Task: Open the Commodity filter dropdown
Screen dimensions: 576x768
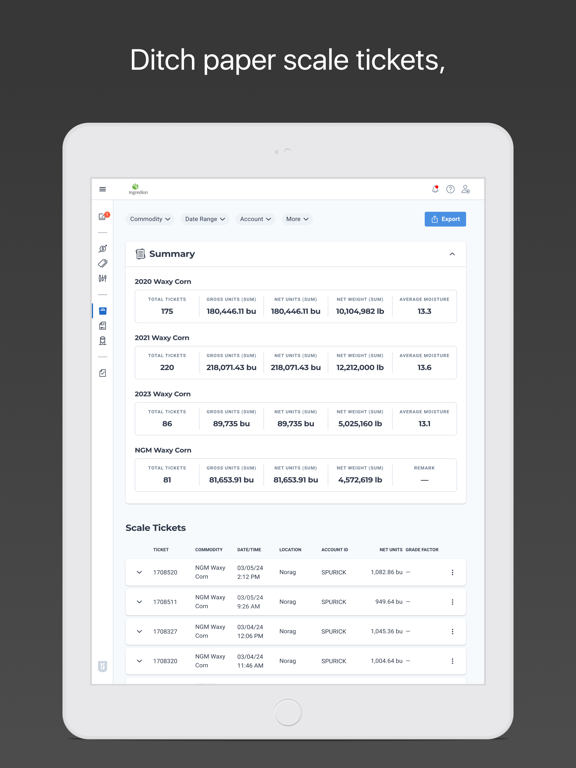Action: point(150,219)
